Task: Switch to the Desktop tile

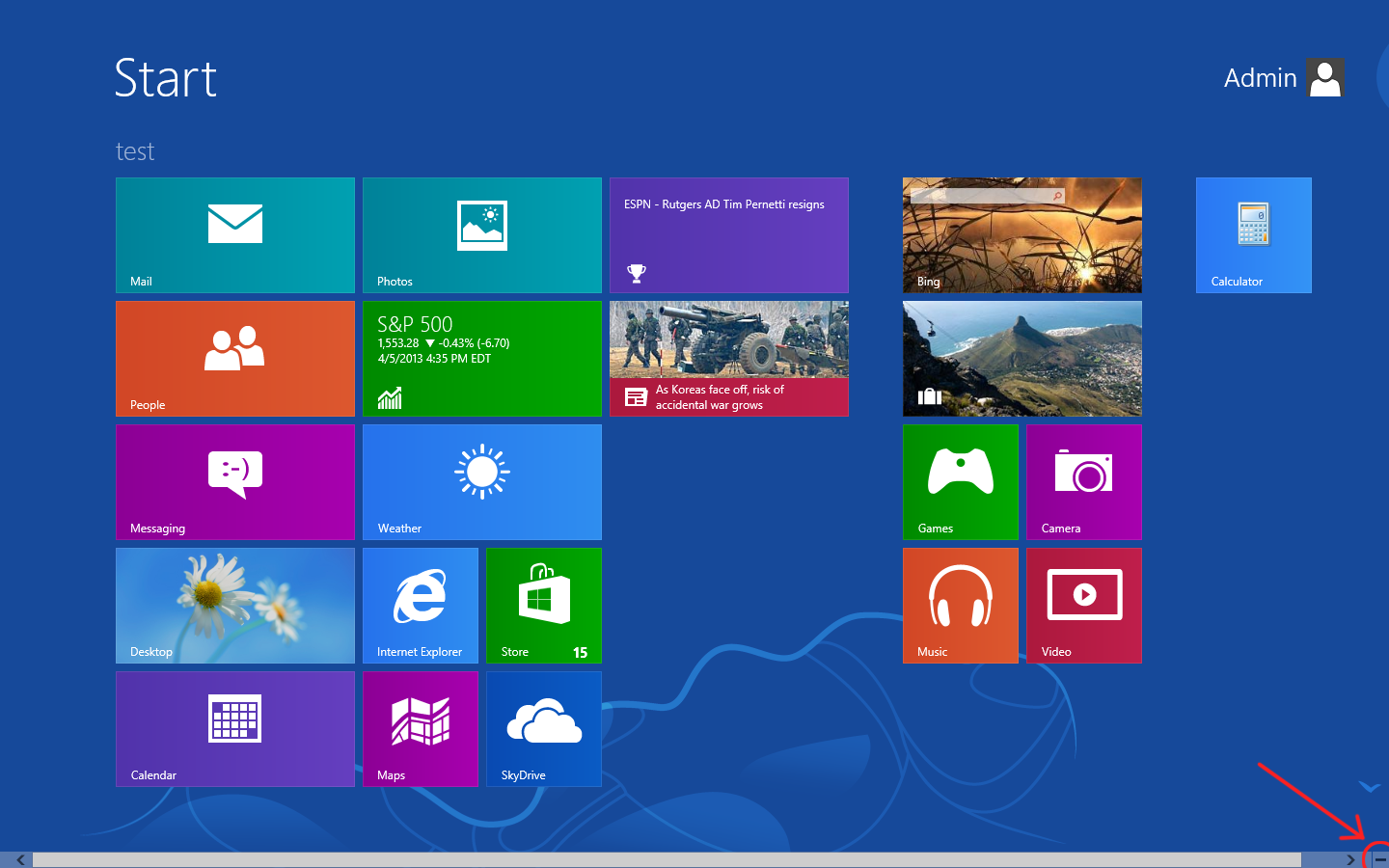Action: 234,606
